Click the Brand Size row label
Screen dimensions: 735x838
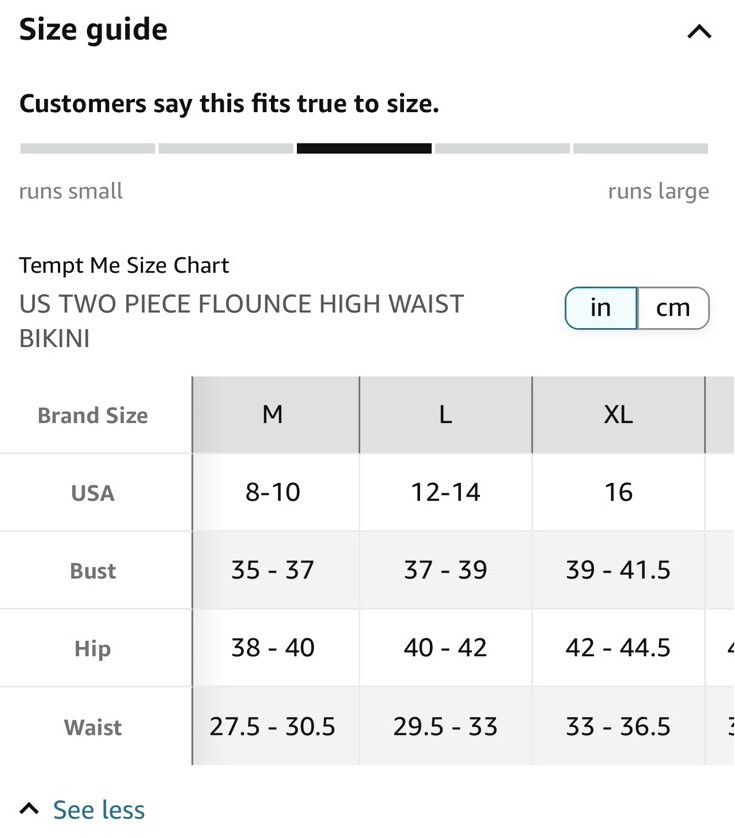[x=93, y=416]
